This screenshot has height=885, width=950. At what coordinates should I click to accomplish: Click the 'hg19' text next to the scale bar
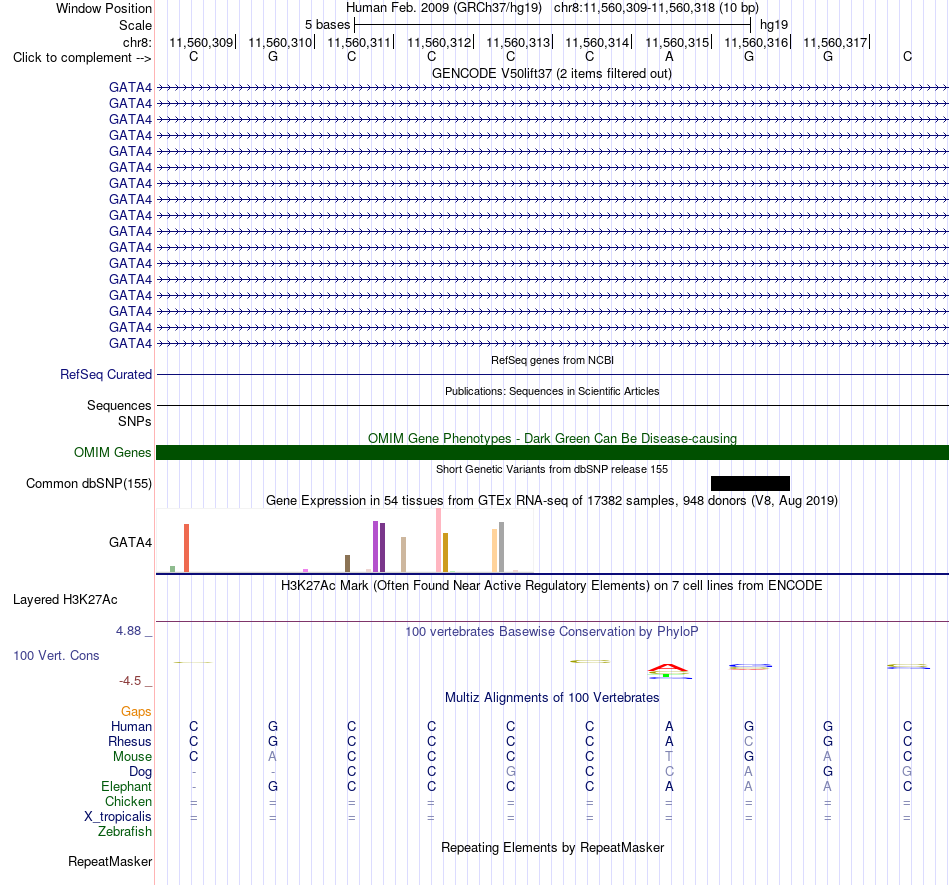click(x=774, y=25)
